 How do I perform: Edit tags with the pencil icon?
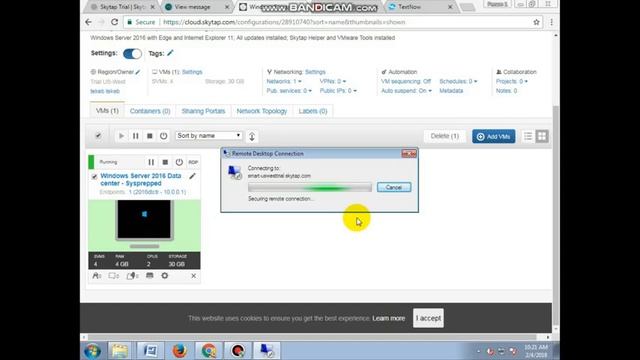pyautogui.click(x=170, y=53)
